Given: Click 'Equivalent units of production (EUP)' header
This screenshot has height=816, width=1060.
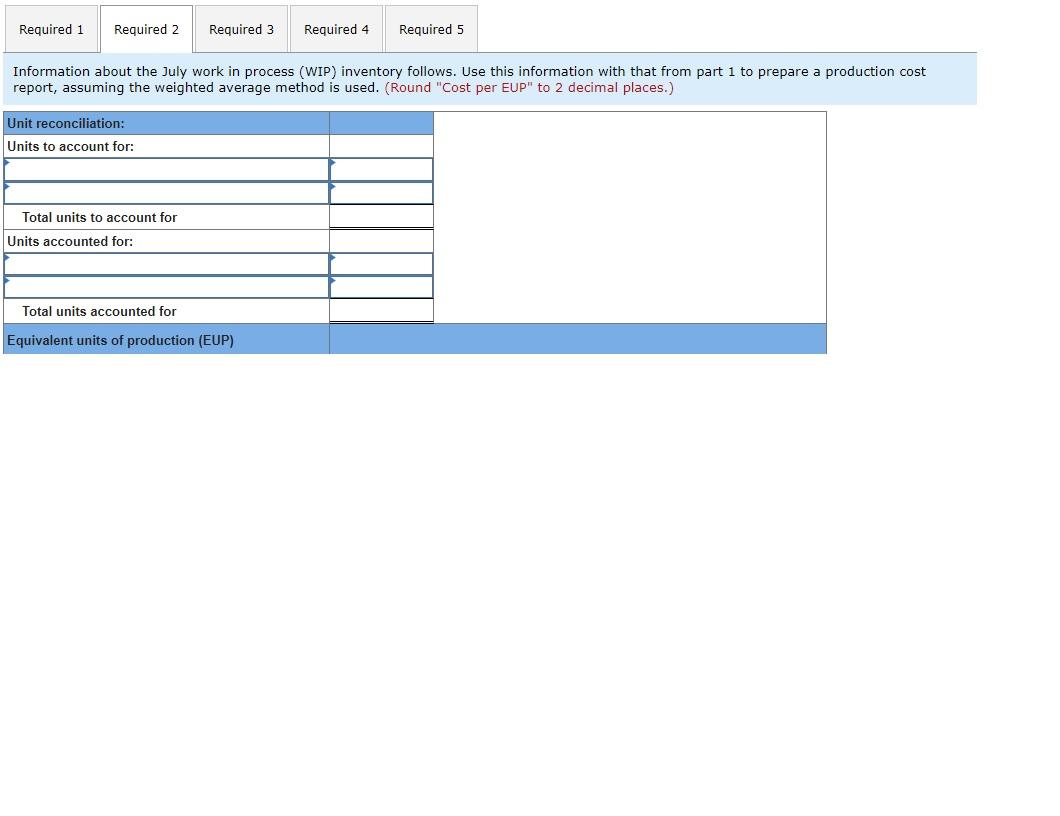Looking at the screenshot, I should pos(120,340).
